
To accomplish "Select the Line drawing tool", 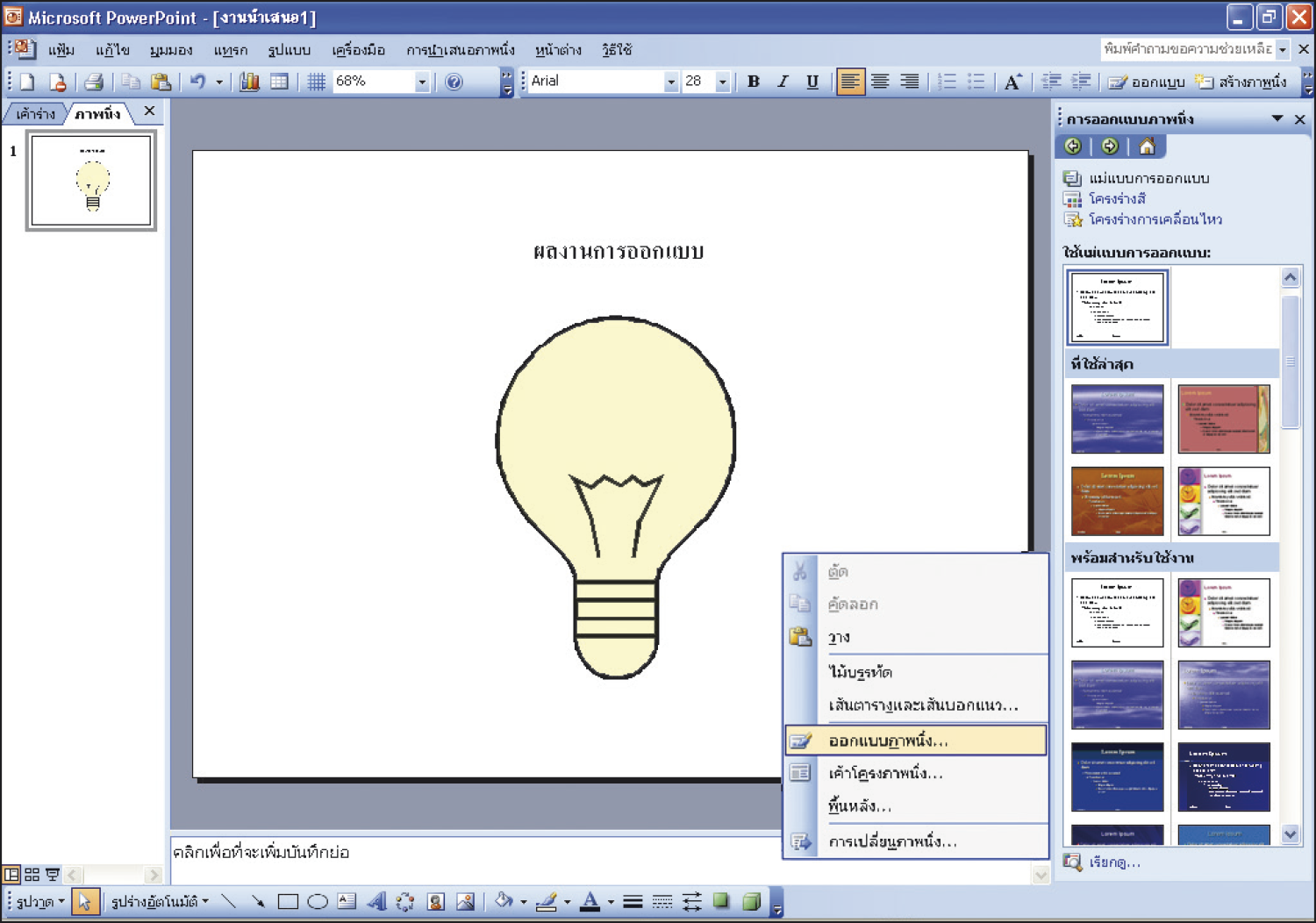I will click(228, 901).
